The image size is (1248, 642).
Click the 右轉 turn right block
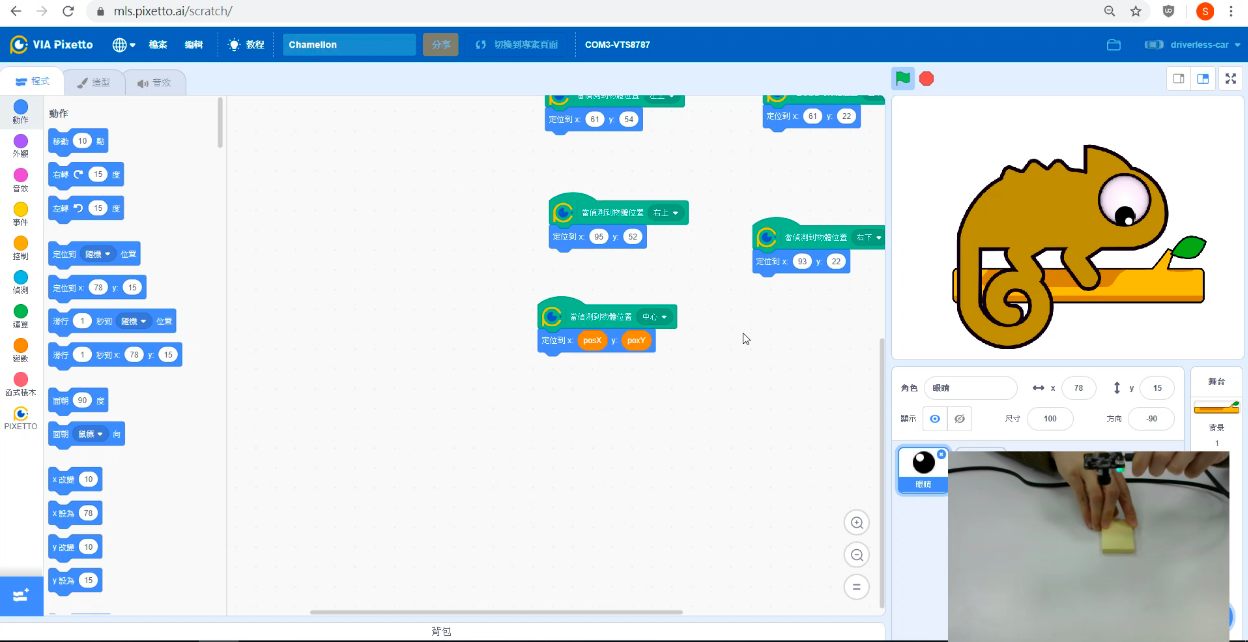point(61,175)
